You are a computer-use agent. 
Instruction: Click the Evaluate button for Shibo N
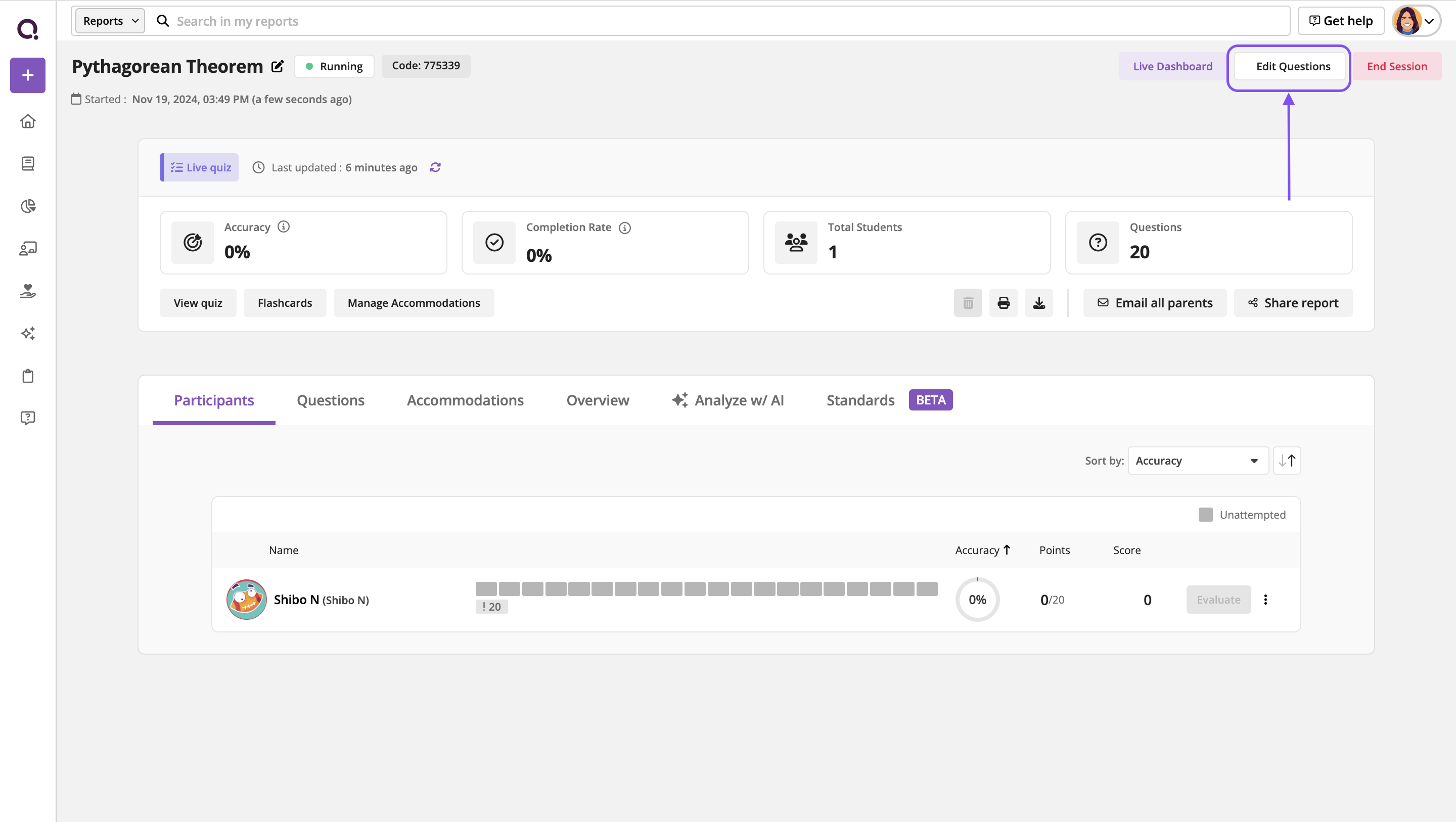coord(1218,600)
